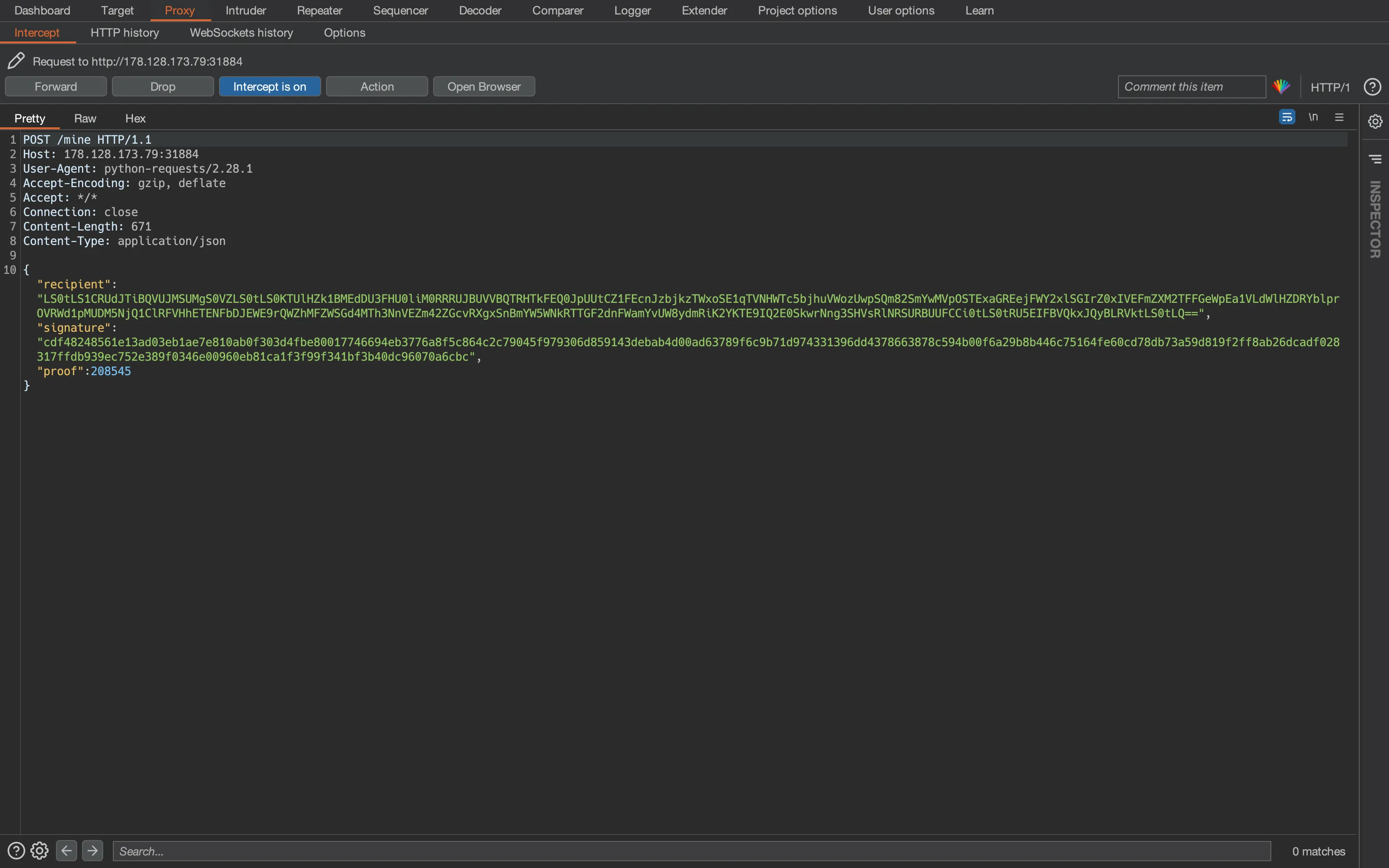Focus the Comment this item field
1389x868 pixels.
point(1192,87)
